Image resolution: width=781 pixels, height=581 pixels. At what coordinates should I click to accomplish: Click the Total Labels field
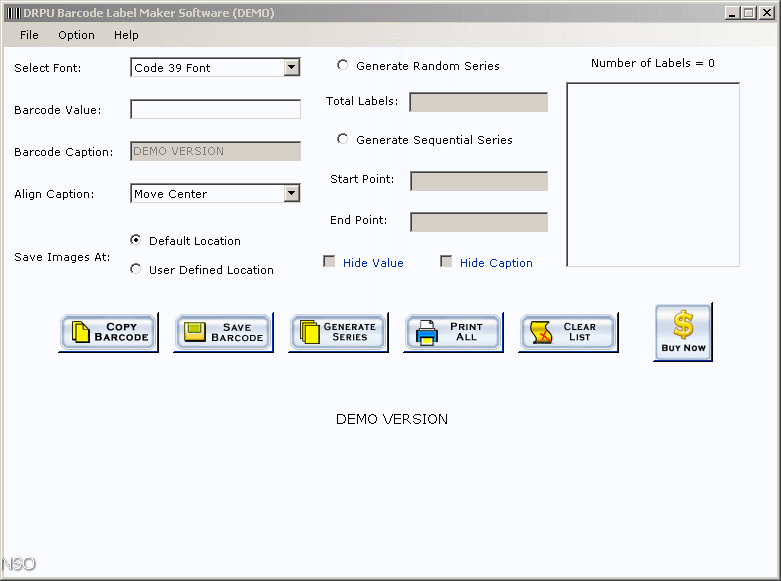pyautogui.click(x=479, y=102)
